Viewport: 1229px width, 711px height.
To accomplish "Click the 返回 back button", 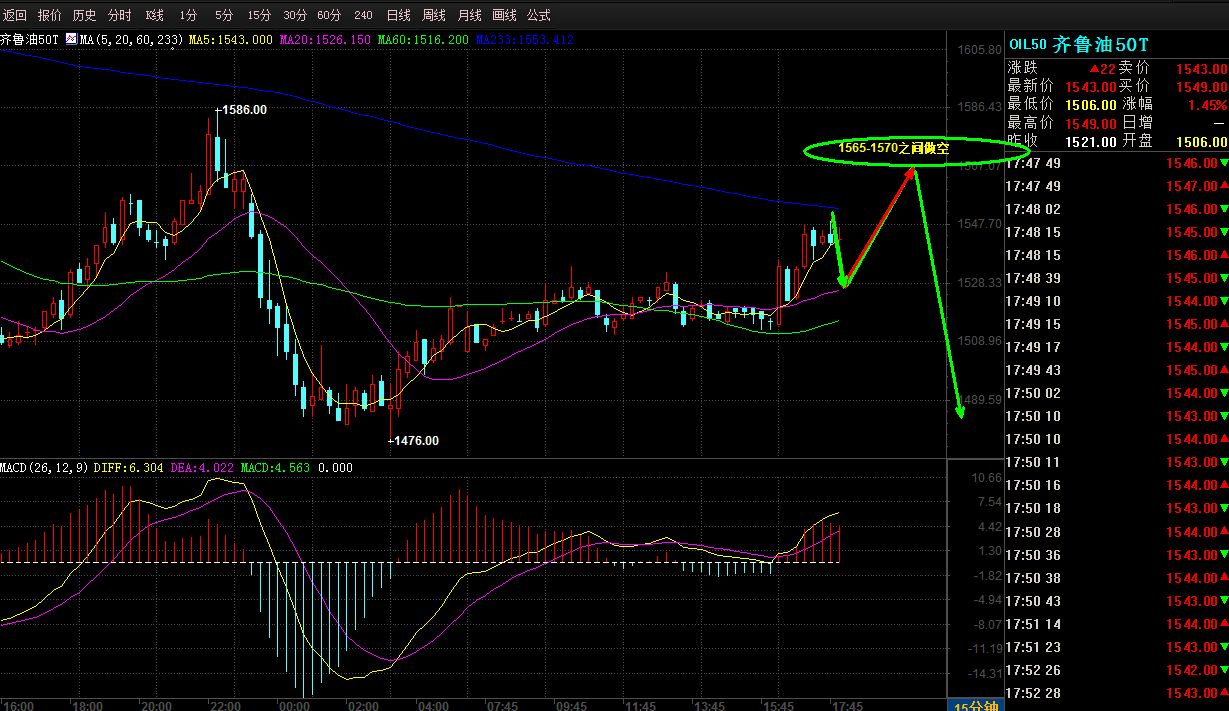I will click(x=15, y=15).
